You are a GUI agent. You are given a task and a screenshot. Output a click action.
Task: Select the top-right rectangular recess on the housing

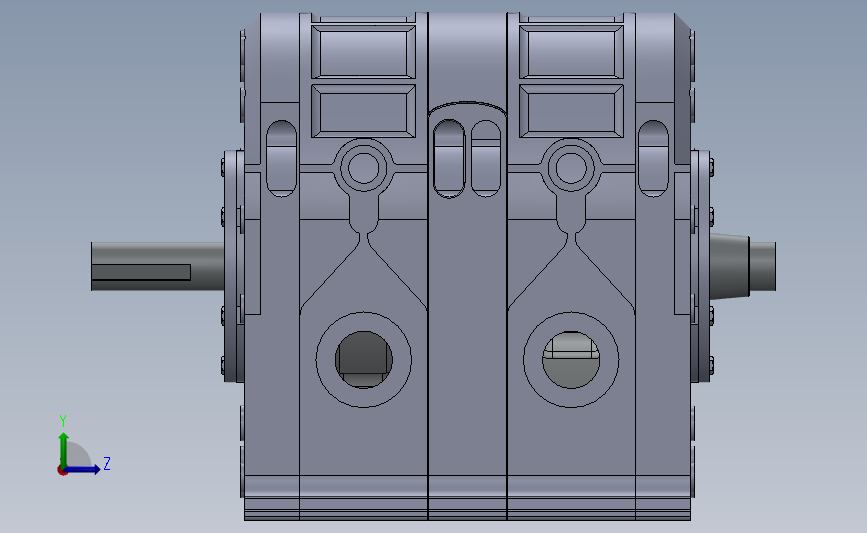click(x=571, y=51)
